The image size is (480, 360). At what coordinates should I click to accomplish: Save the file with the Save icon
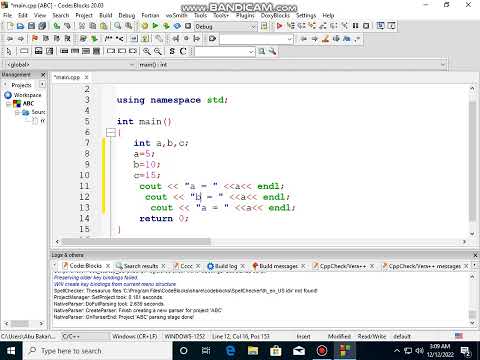click(x=31, y=26)
